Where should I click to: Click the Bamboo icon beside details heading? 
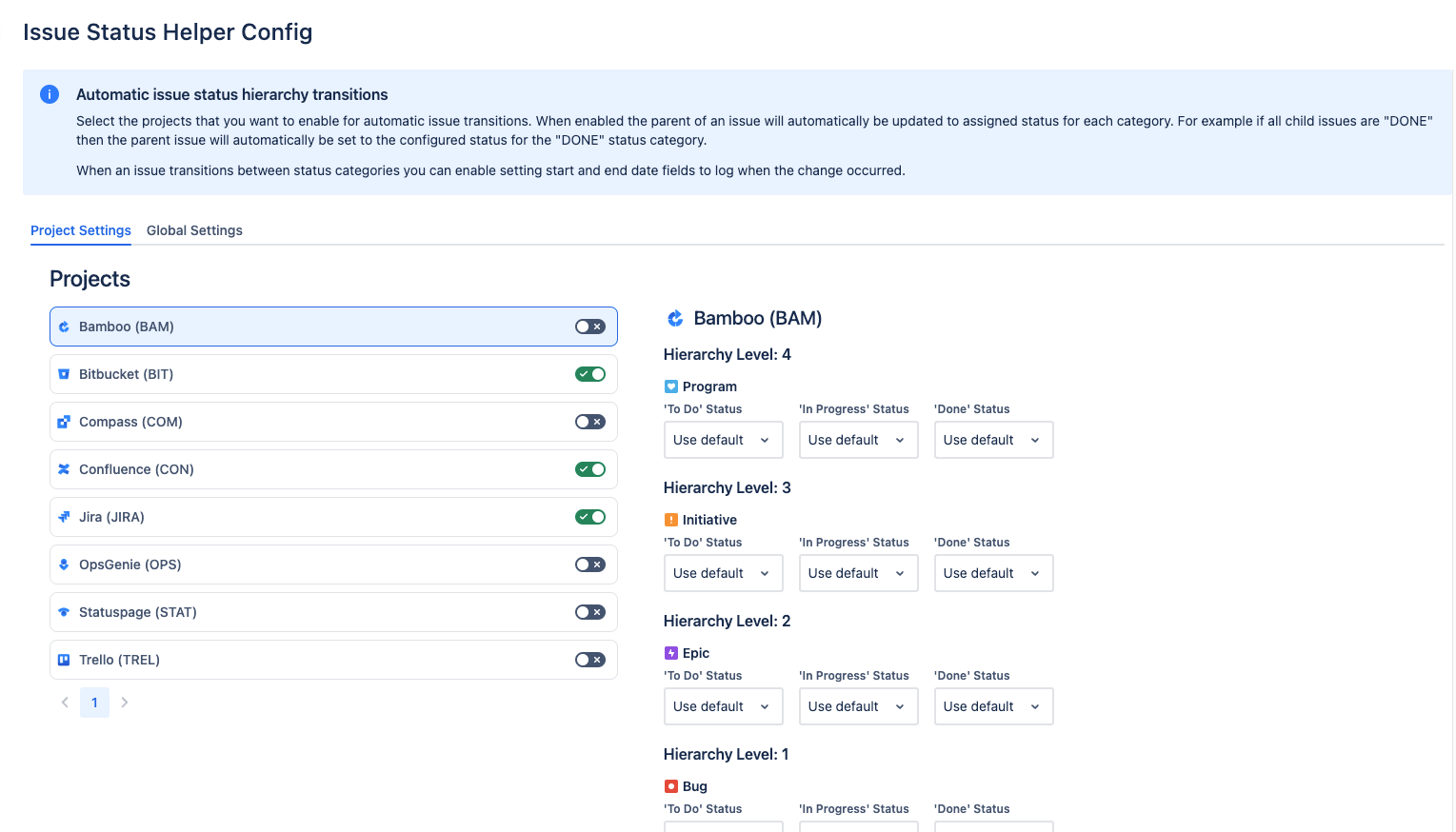(675, 318)
